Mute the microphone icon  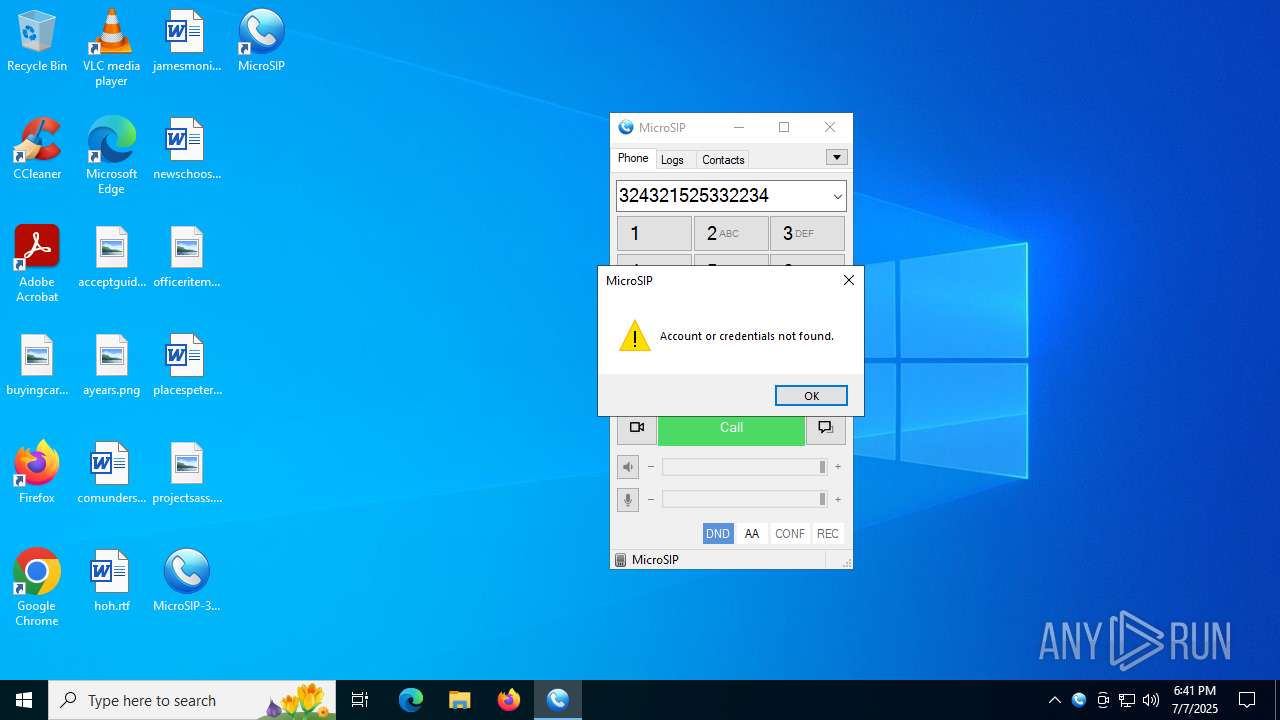628,499
